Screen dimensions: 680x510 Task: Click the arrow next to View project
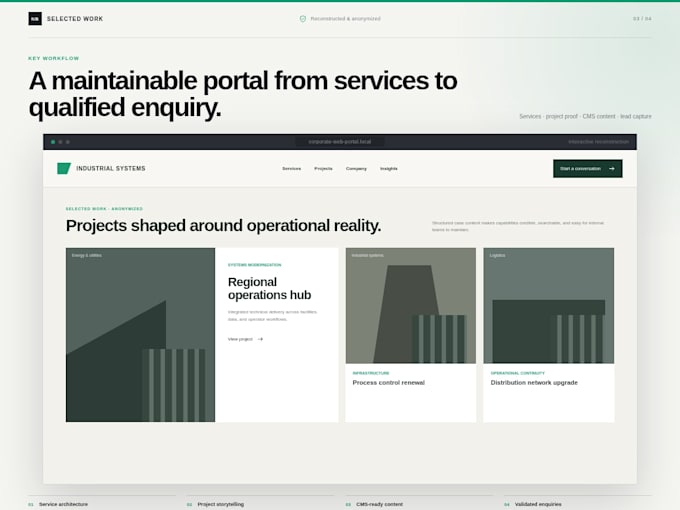[260, 339]
